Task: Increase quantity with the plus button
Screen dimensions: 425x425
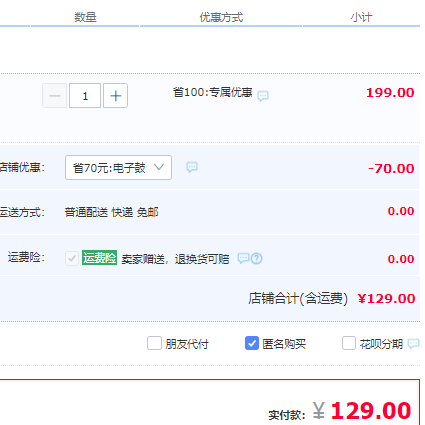Action: (115, 96)
